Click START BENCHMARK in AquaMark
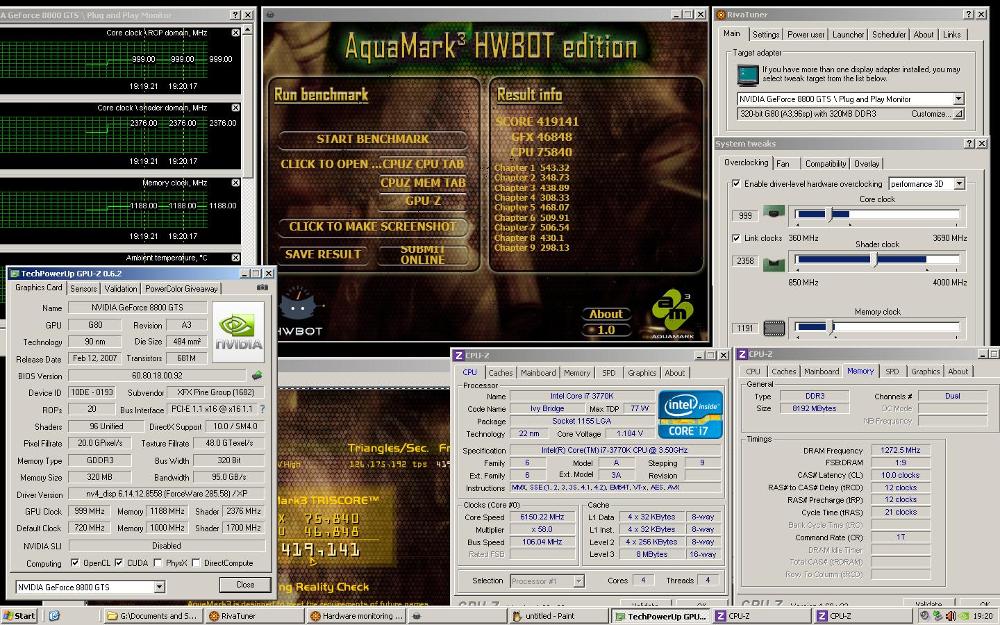The width and height of the screenshot is (1000, 625). point(372,139)
